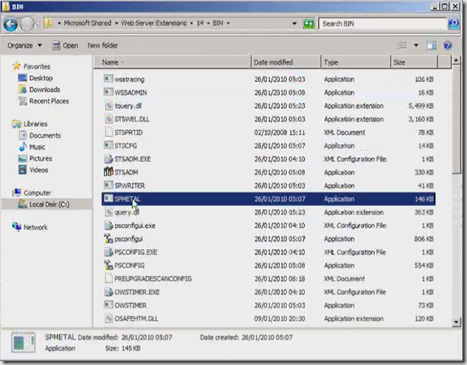467x365 pixels.
Task: Change view using the views icon
Action: point(402,45)
